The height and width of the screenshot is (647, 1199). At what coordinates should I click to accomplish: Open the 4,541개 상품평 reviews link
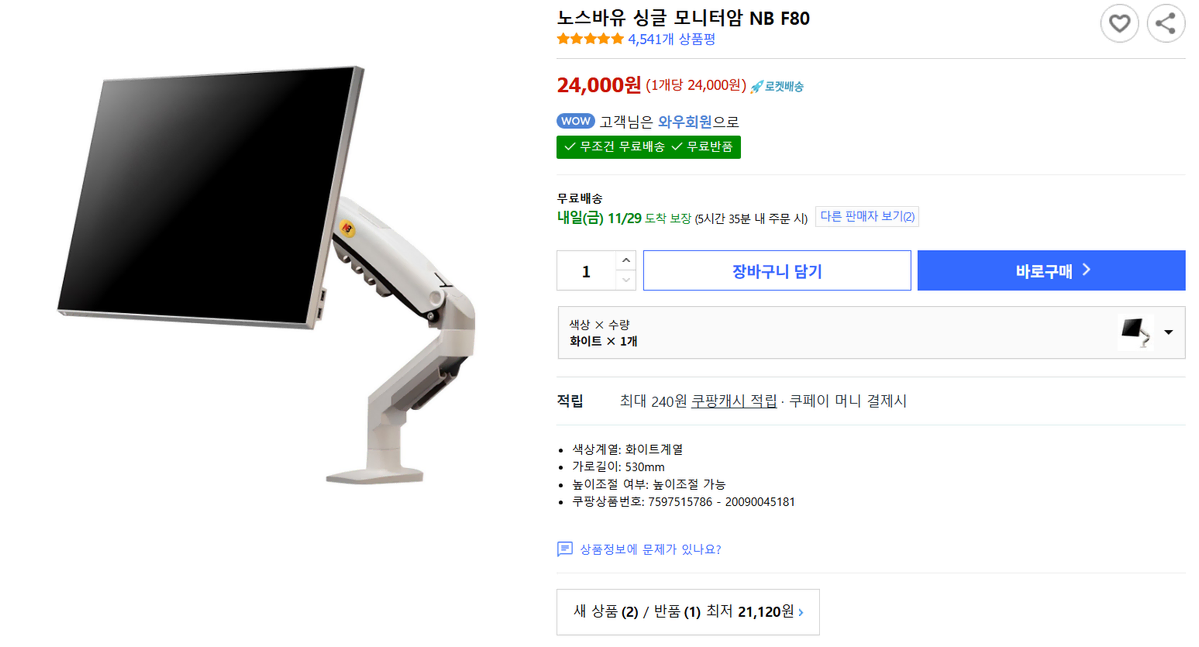click(x=671, y=39)
